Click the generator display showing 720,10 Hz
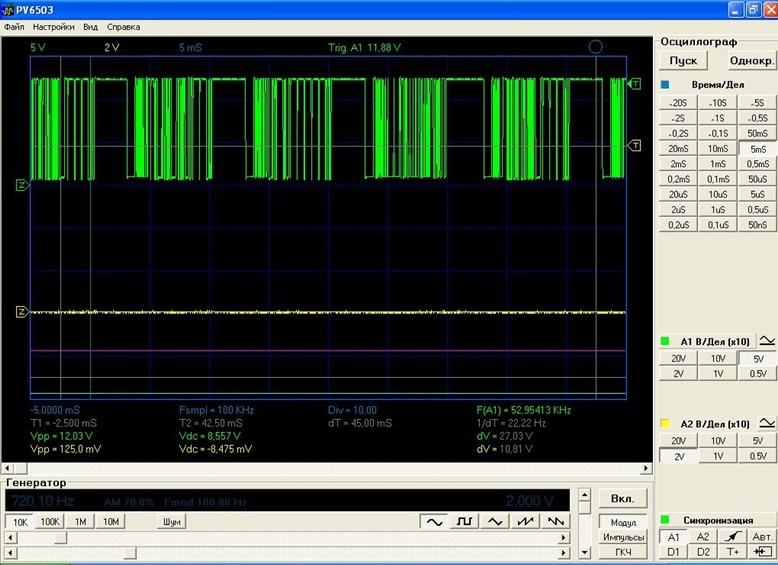 tap(43, 501)
